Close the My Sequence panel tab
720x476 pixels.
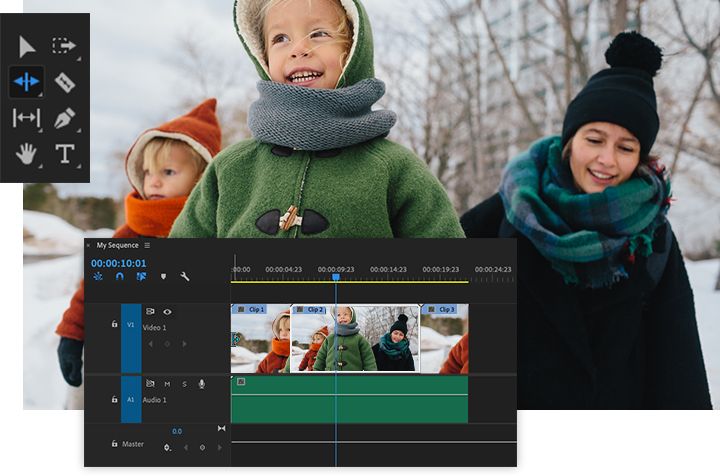89,246
